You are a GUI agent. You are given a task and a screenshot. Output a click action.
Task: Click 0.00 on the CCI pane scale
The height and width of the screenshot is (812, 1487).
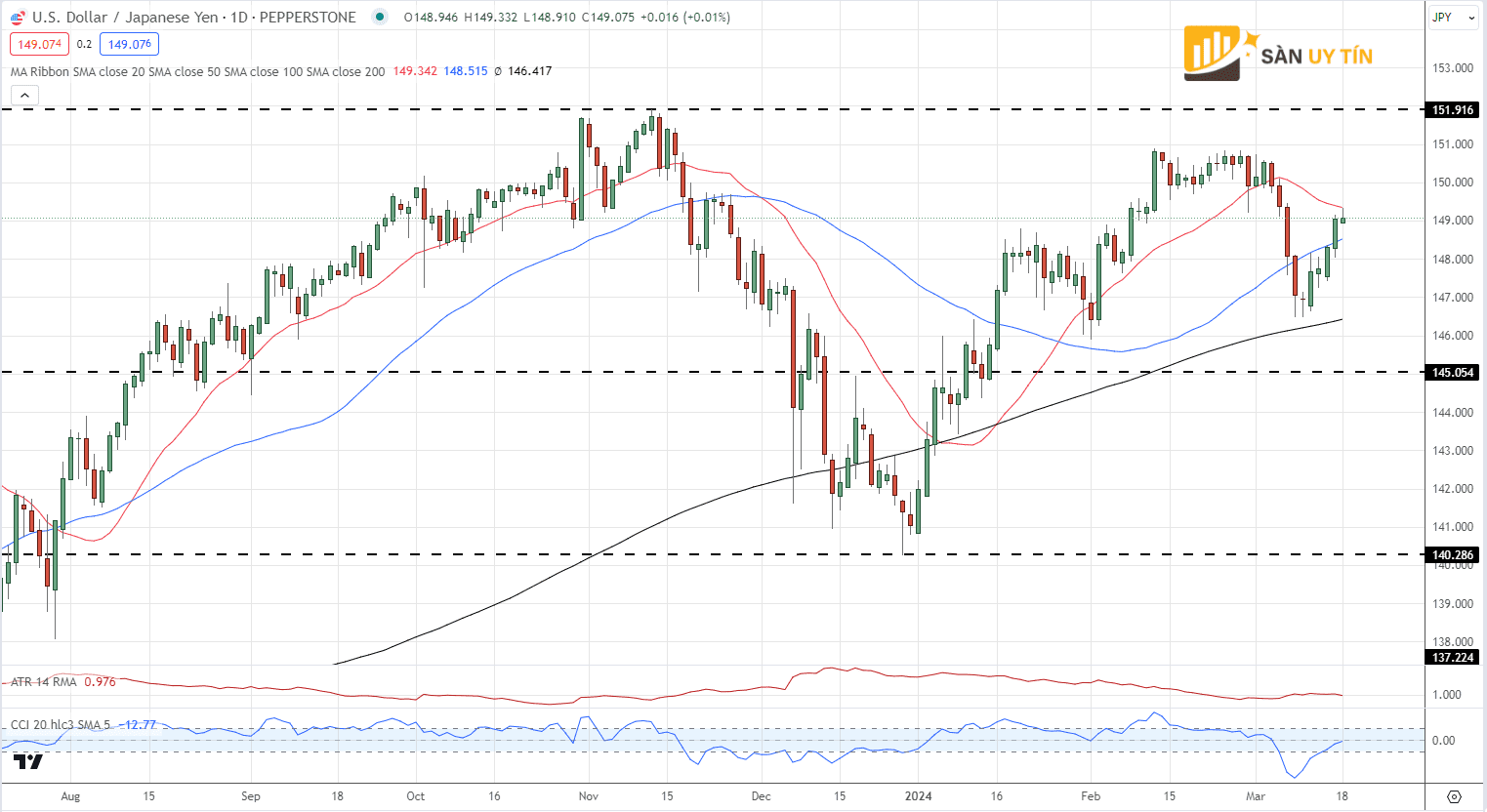pos(1444,741)
